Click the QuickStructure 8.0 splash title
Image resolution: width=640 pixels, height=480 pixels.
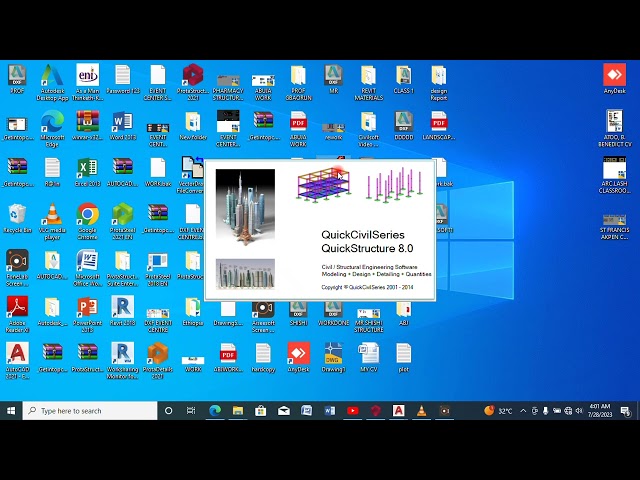367,248
